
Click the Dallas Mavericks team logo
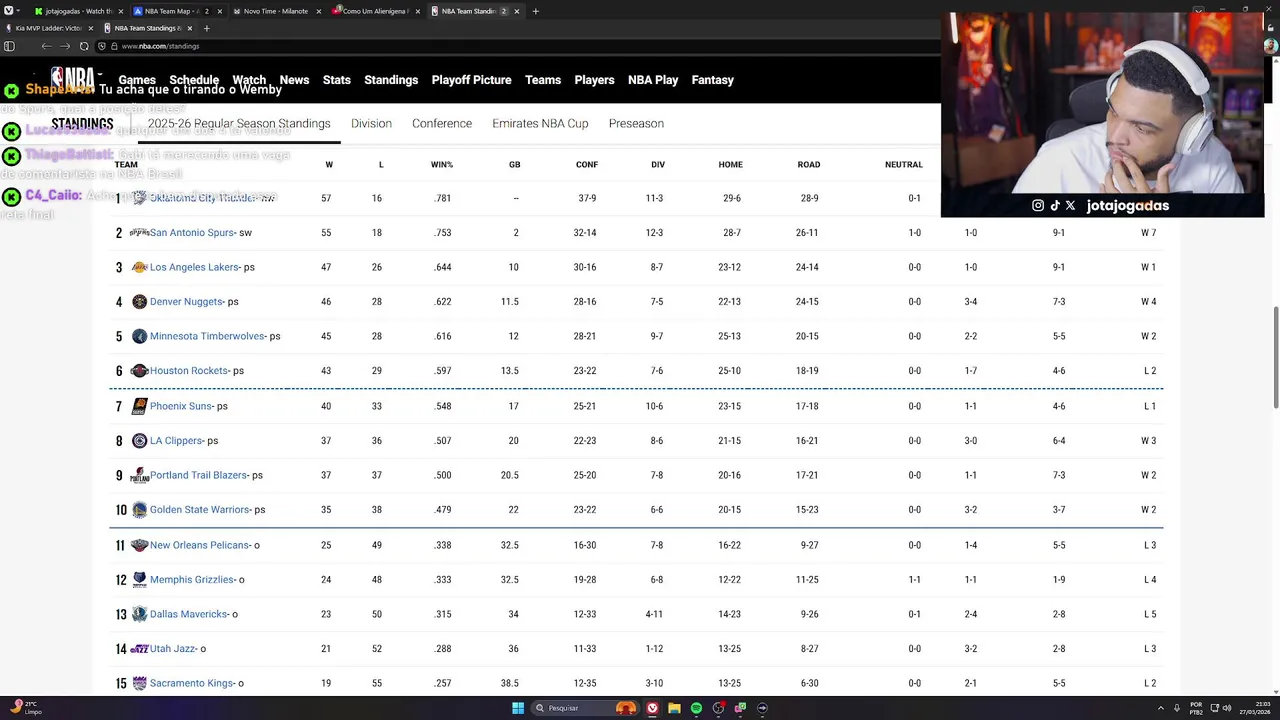coord(139,614)
